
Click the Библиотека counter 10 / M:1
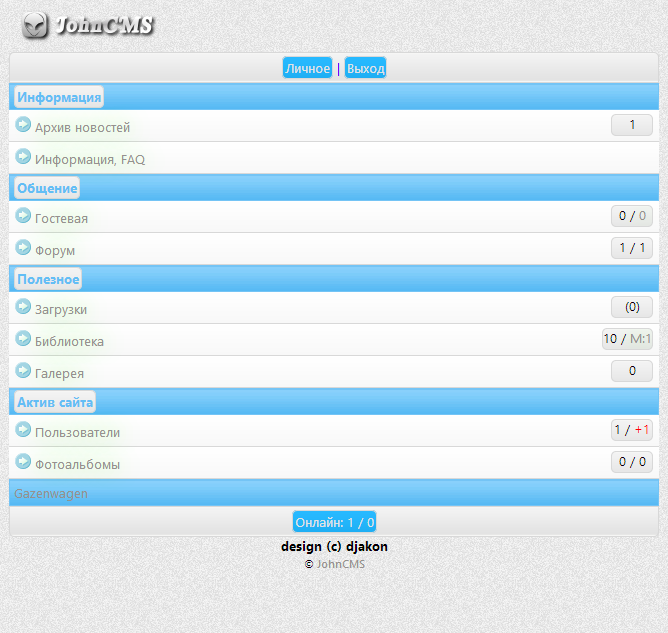(627, 339)
